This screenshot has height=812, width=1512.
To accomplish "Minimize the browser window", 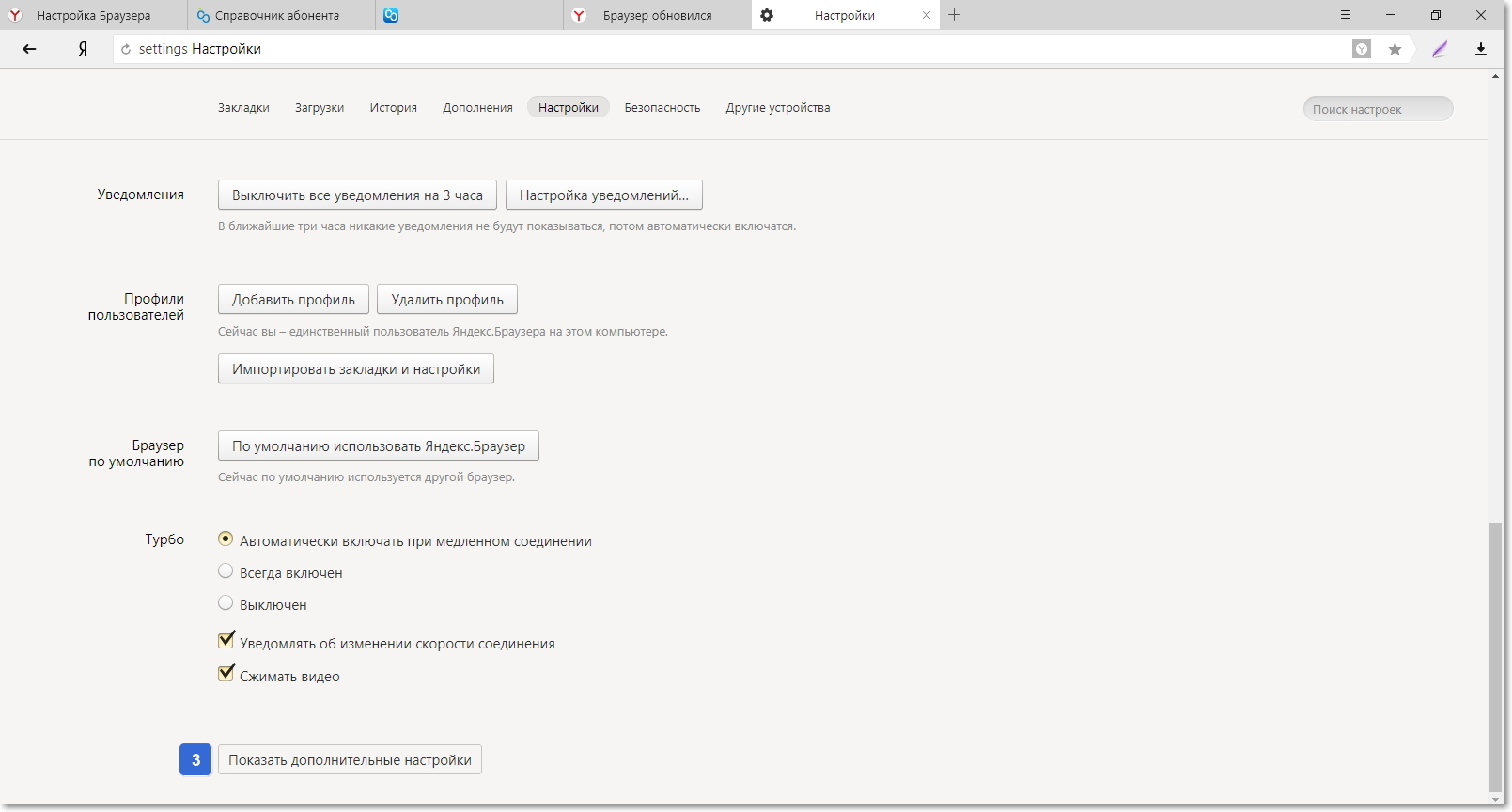I will (1391, 15).
